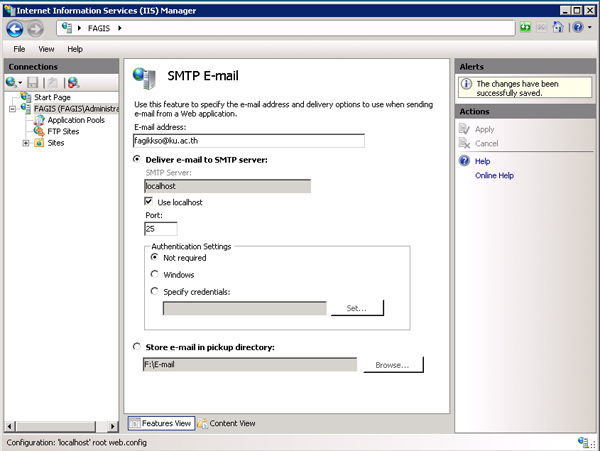Click the FAGIS server node icon
600x451 pixels.
coord(26,108)
